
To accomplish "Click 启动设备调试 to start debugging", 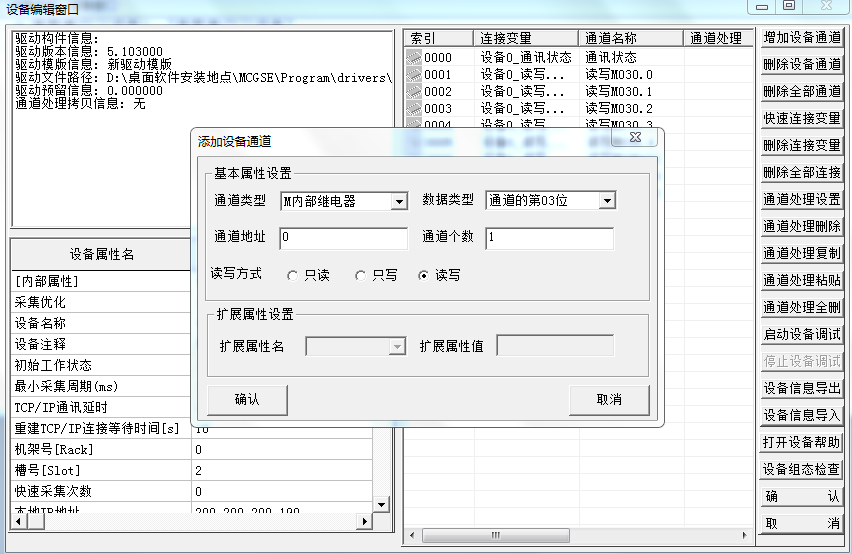I will pos(801,334).
